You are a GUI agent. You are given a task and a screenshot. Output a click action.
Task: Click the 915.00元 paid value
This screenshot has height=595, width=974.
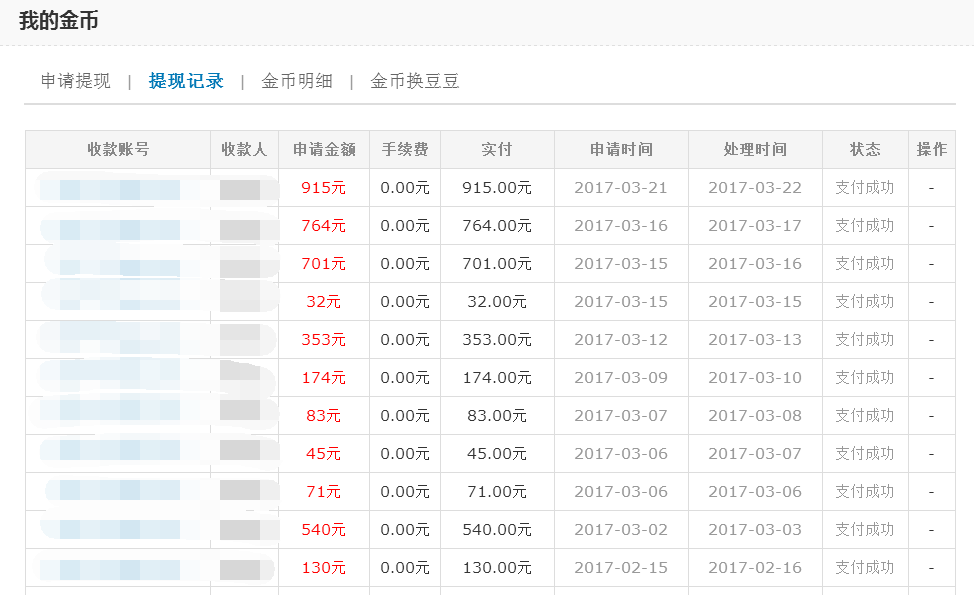point(497,188)
